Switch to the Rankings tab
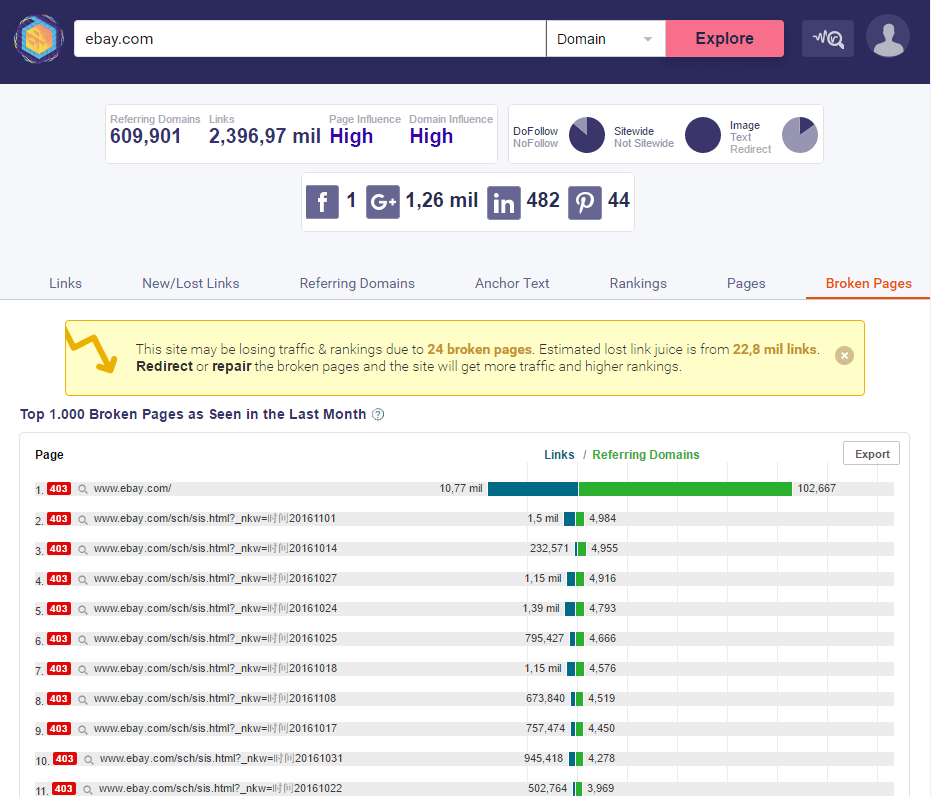Image resolution: width=931 pixels, height=797 pixels. [x=638, y=283]
